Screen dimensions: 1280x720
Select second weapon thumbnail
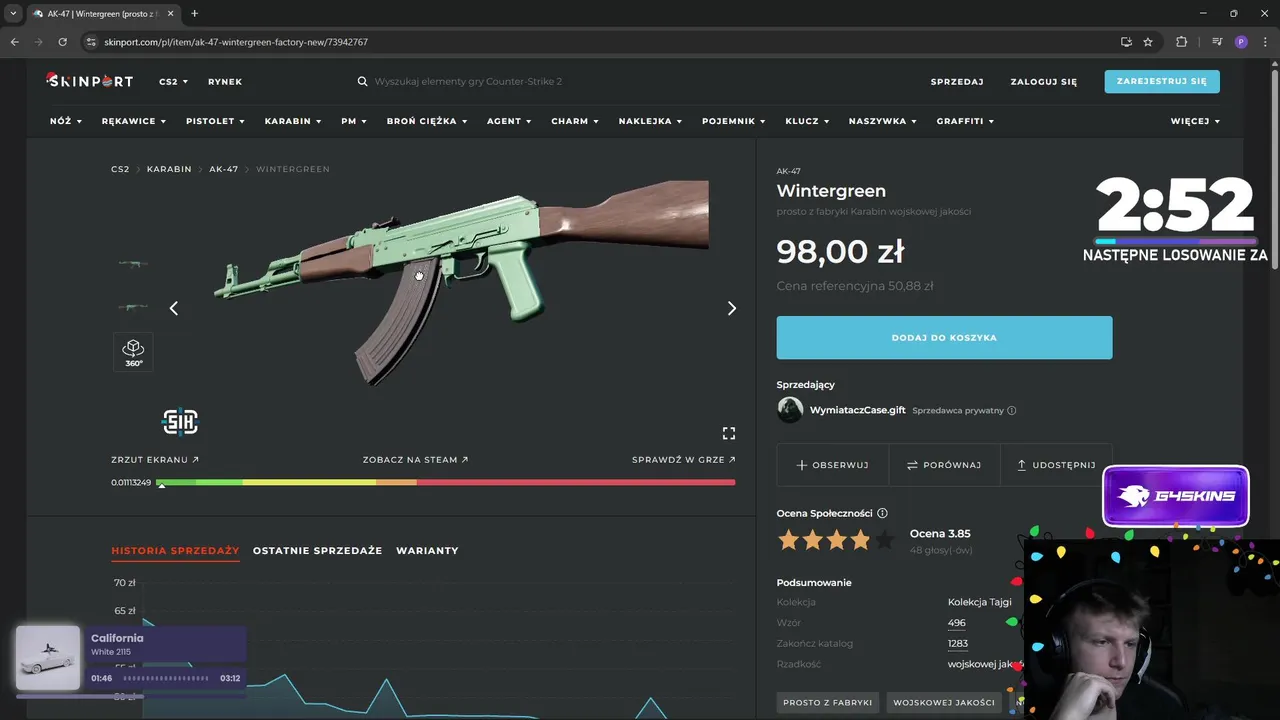coord(133,307)
